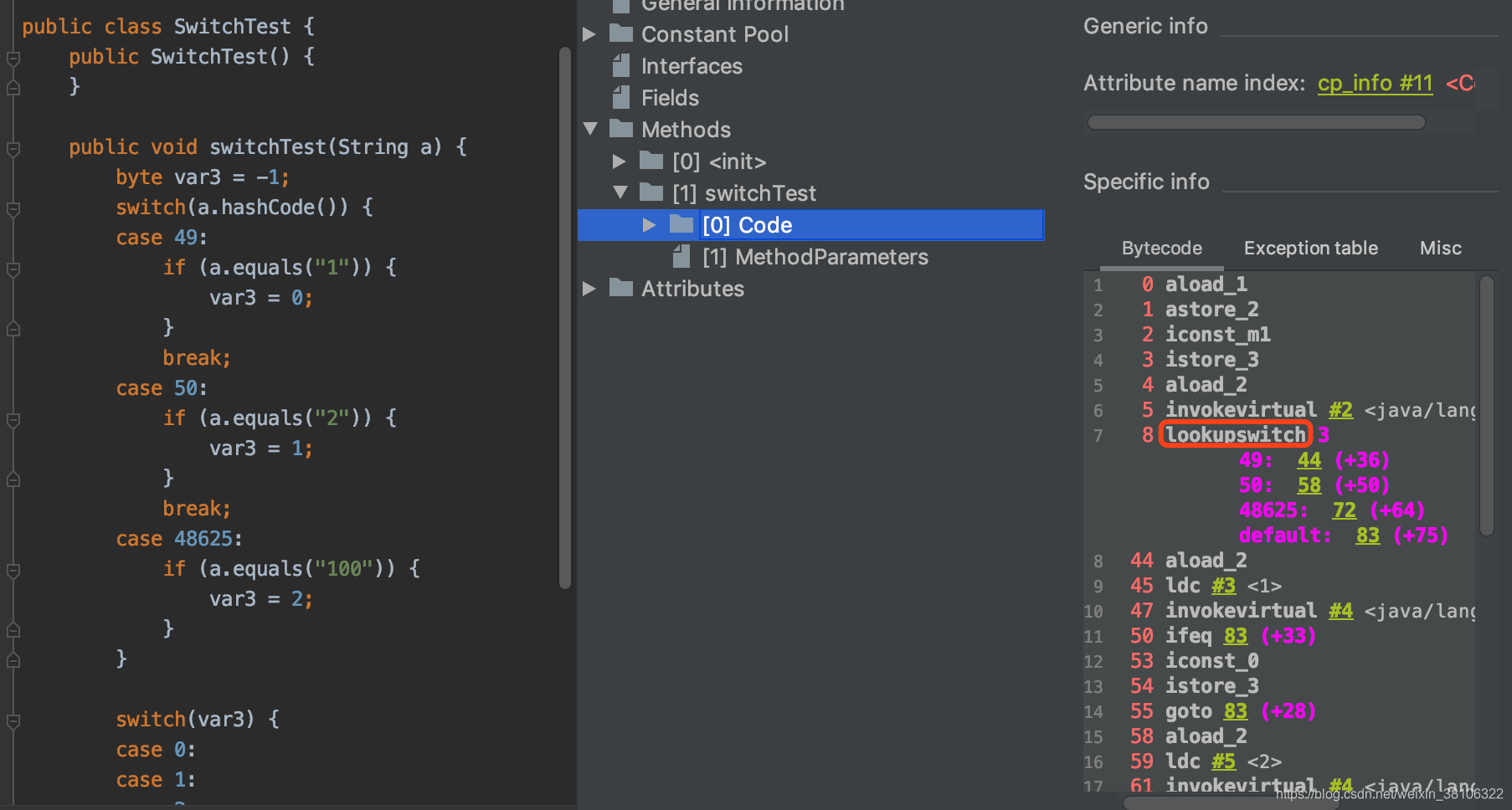Click the lookupswitch instruction

click(1236, 435)
